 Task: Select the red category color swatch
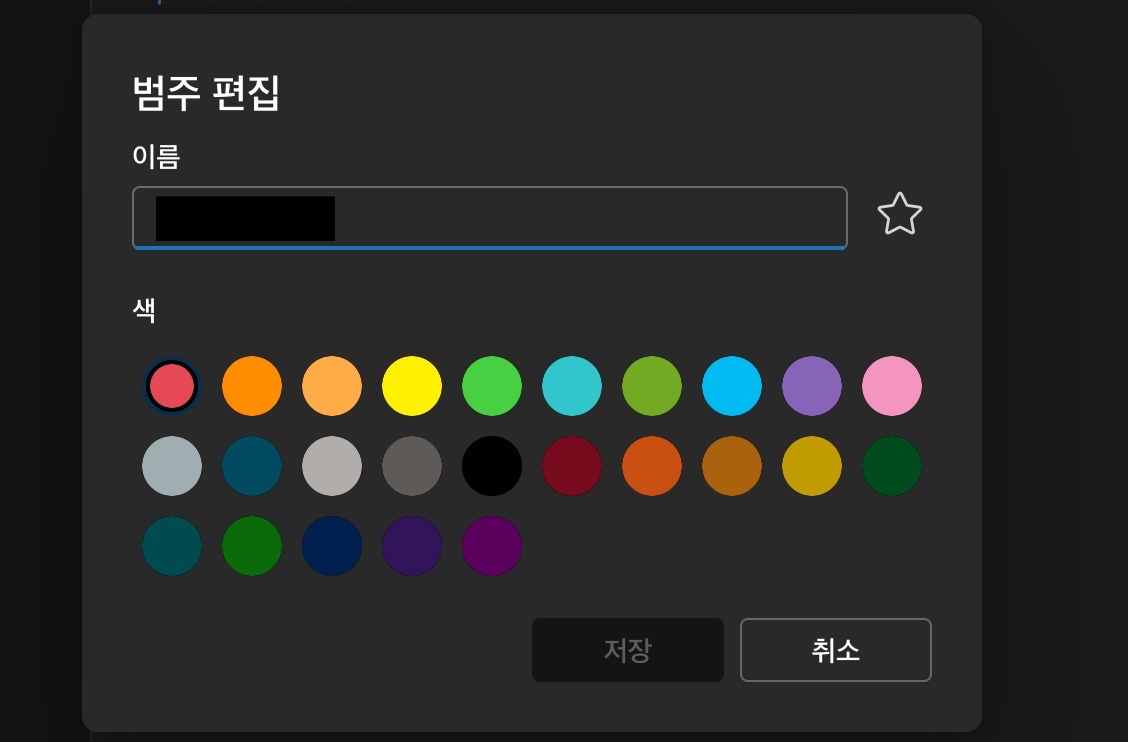tap(171, 385)
